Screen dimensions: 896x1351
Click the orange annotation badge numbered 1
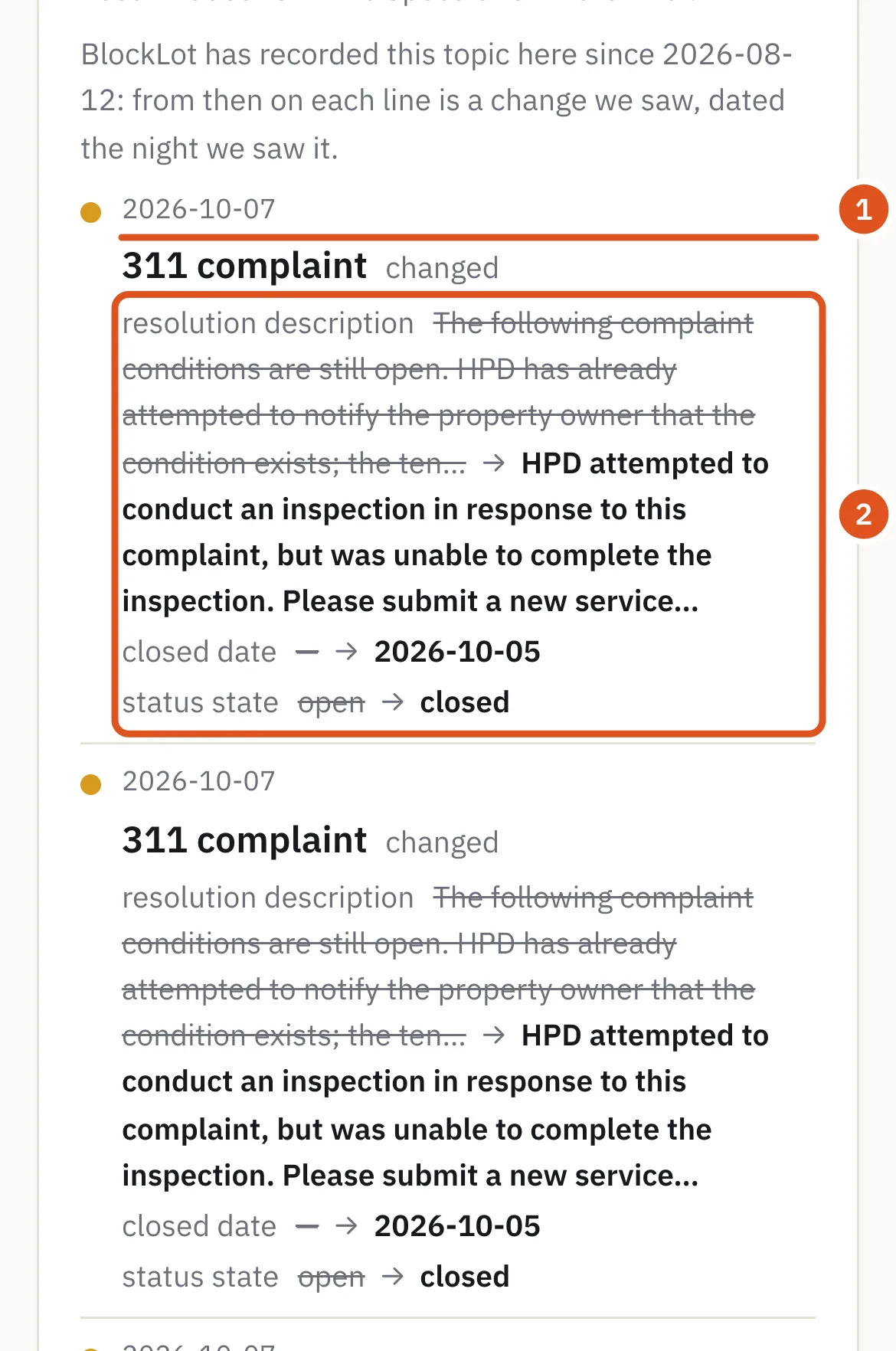863,209
